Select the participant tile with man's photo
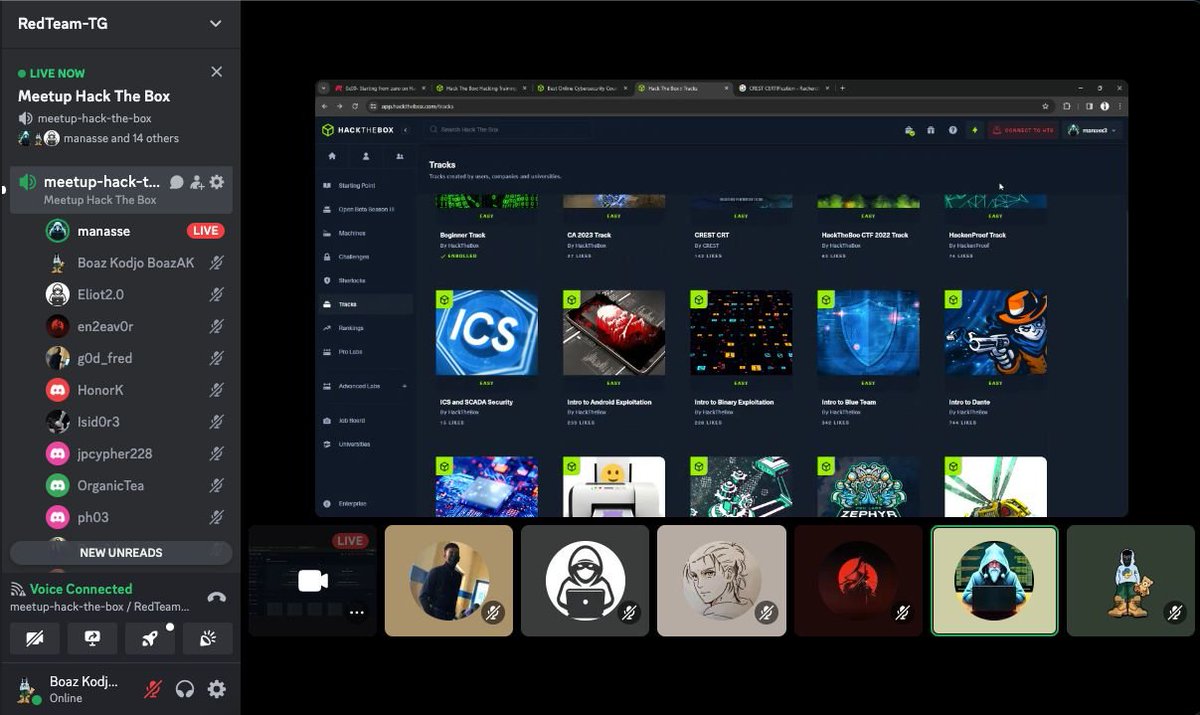 coord(449,581)
